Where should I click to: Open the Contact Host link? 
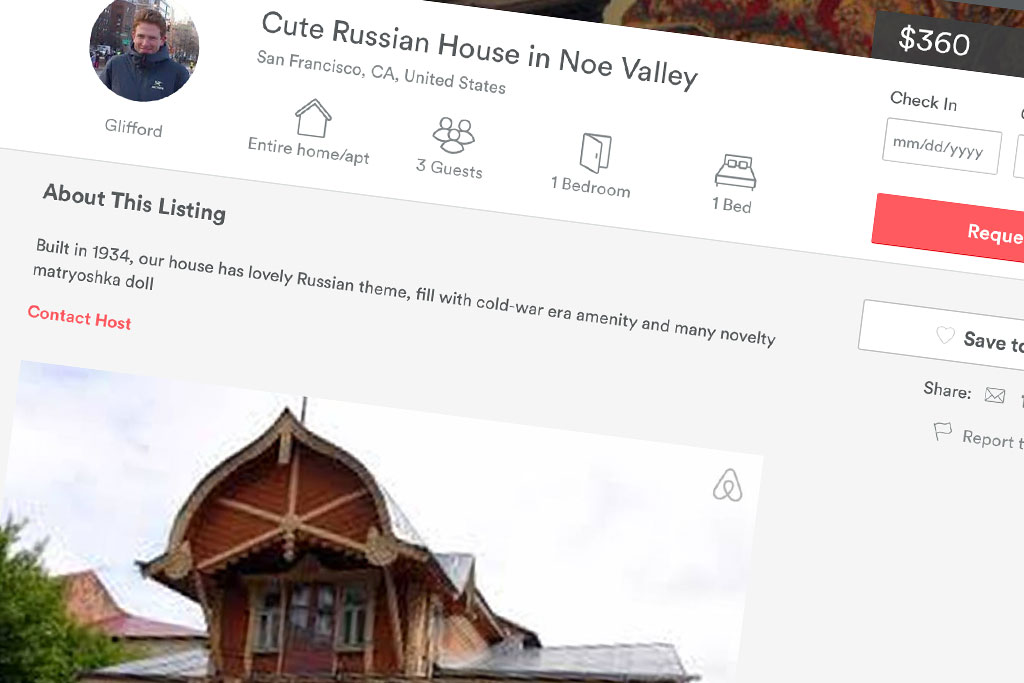tap(79, 318)
